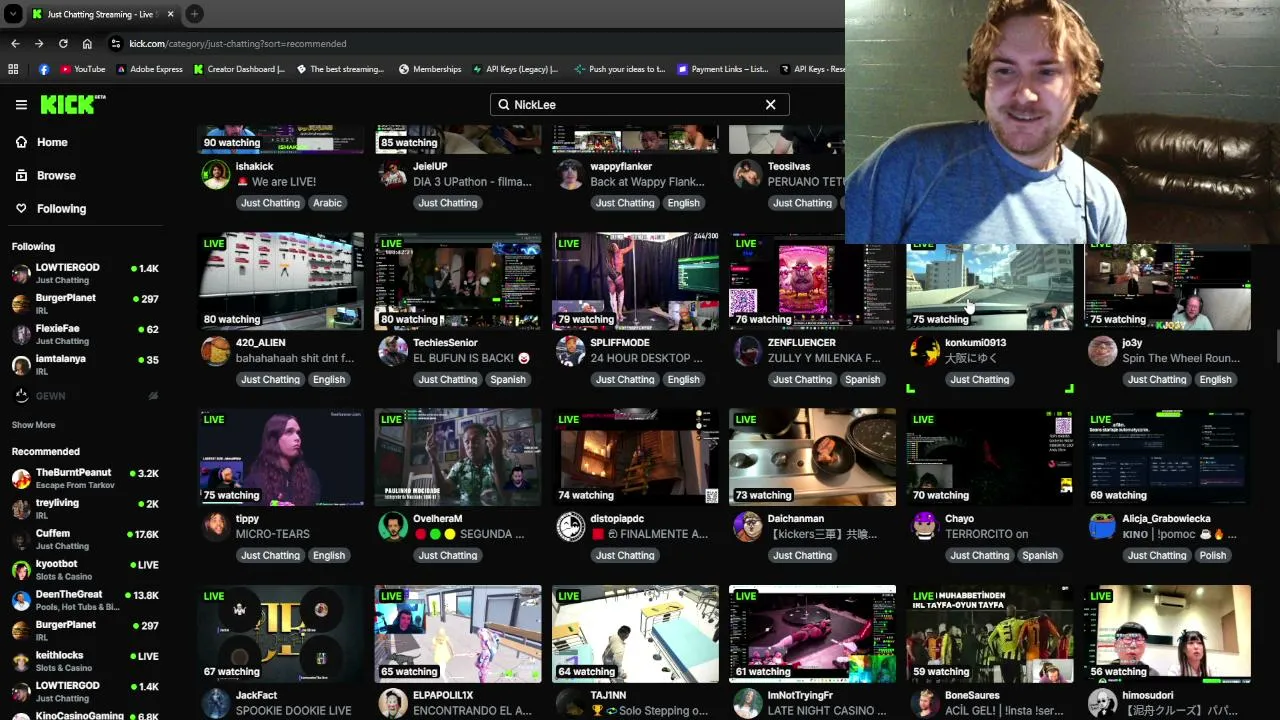This screenshot has width=1280, height=720.
Task: View site information beside the URL
Action: (x=116, y=43)
